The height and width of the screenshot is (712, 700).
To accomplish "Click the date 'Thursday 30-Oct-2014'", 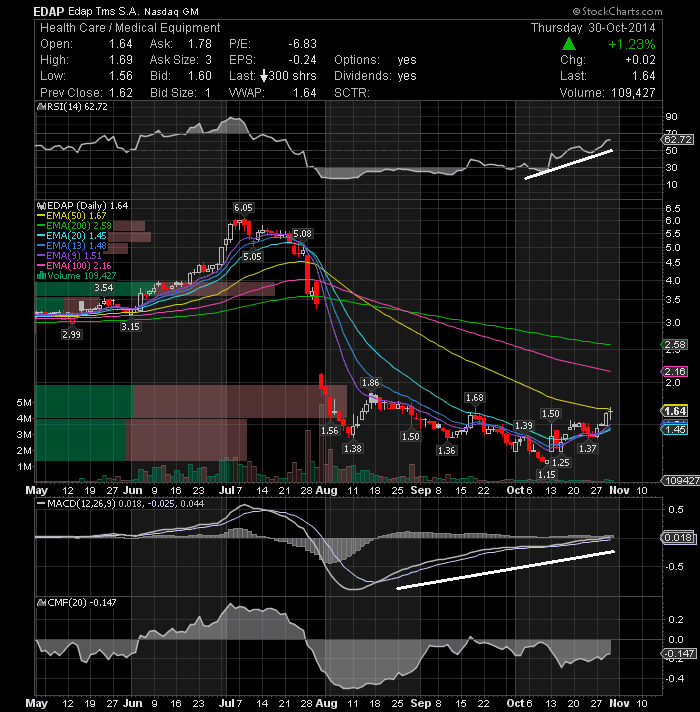I will (x=593, y=28).
